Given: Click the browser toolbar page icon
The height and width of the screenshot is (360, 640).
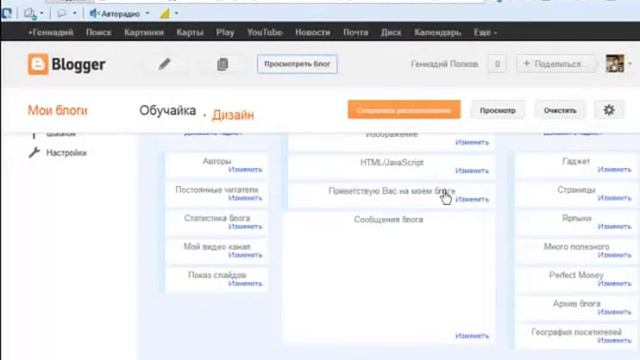Looking at the screenshot, I should [x=30, y=13].
